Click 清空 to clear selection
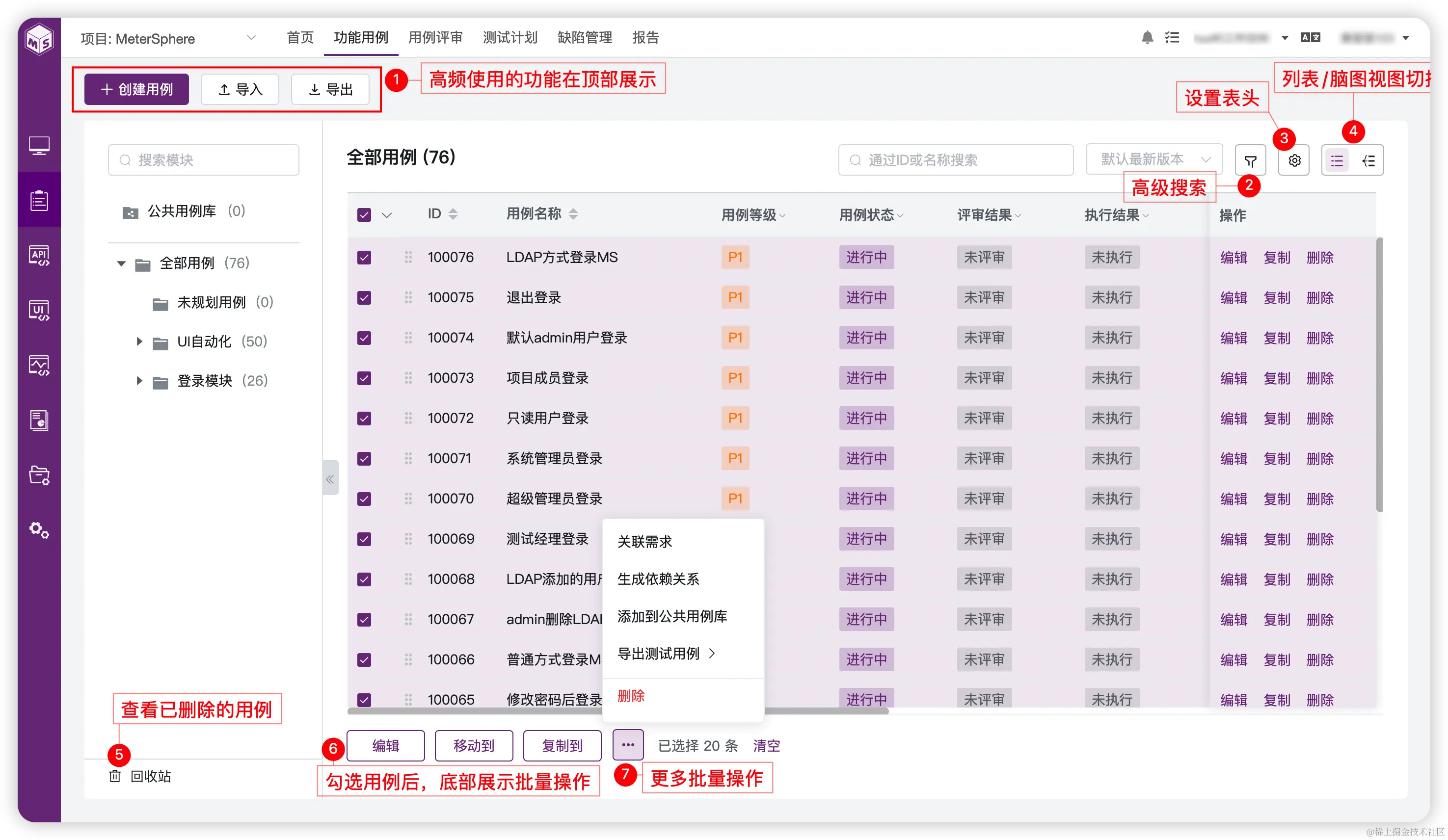The height and width of the screenshot is (840, 1448). [766, 745]
